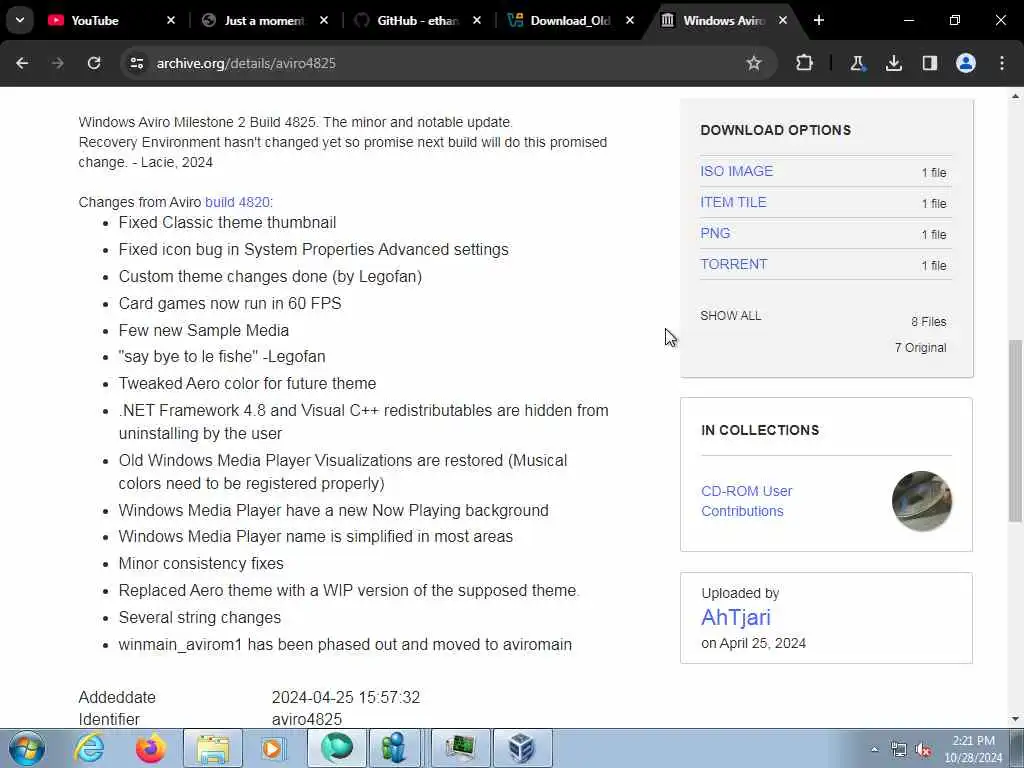
Task: Download the TORRENT file
Action: [733, 264]
